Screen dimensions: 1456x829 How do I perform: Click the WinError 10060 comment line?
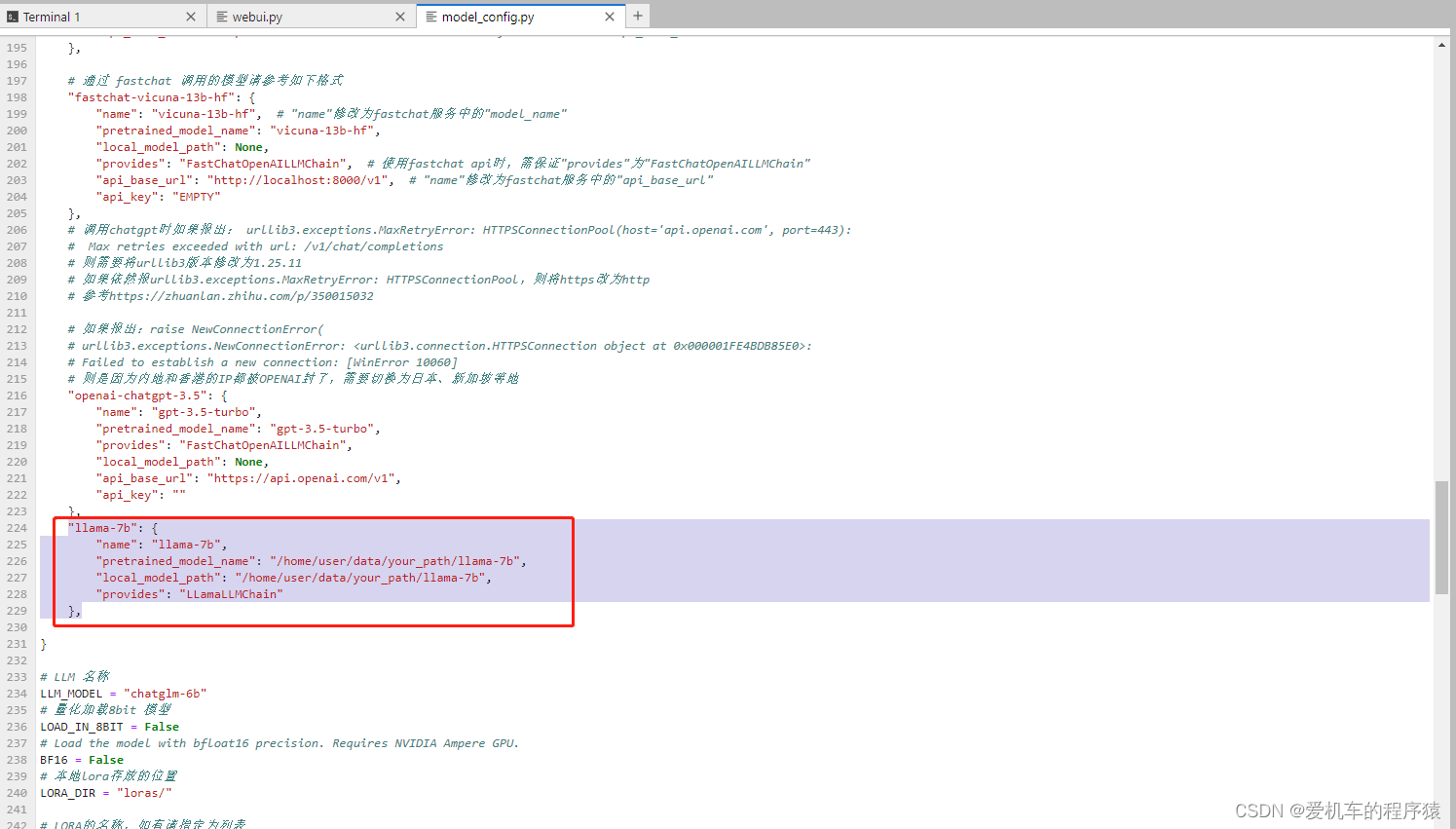[x=262, y=362]
